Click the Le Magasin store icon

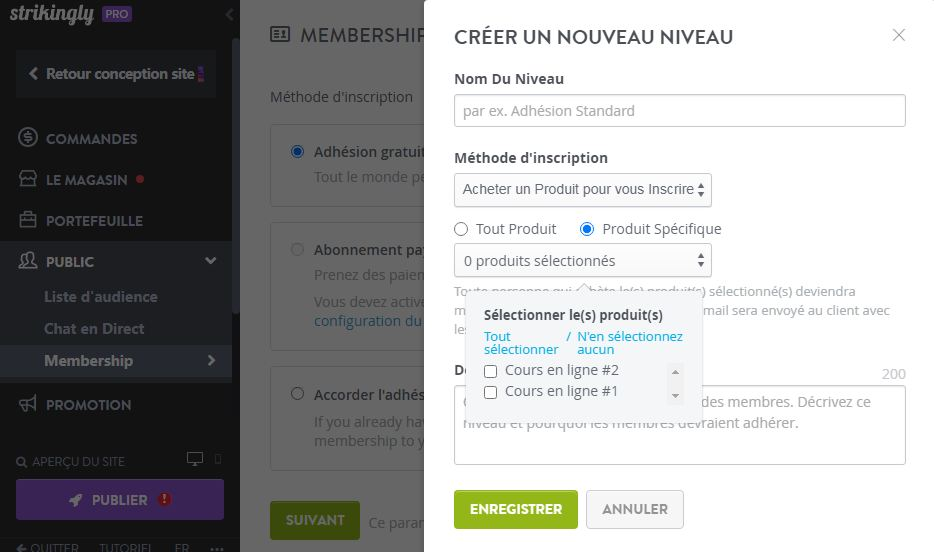(x=28, y=179)
